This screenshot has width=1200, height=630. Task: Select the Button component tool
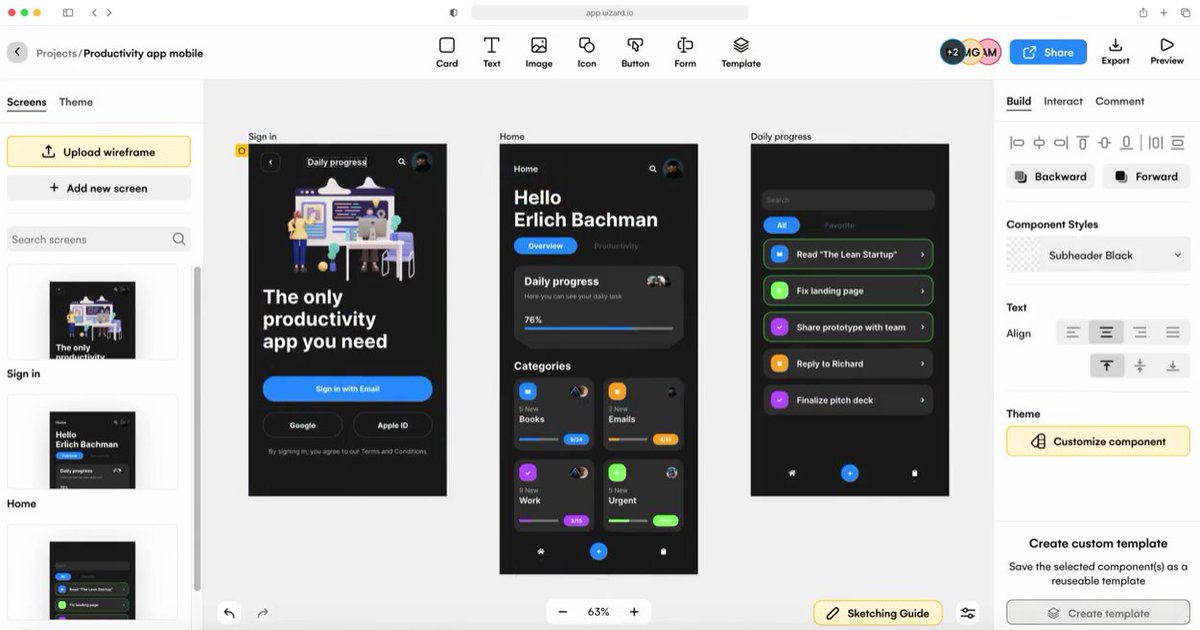[635, 50]
